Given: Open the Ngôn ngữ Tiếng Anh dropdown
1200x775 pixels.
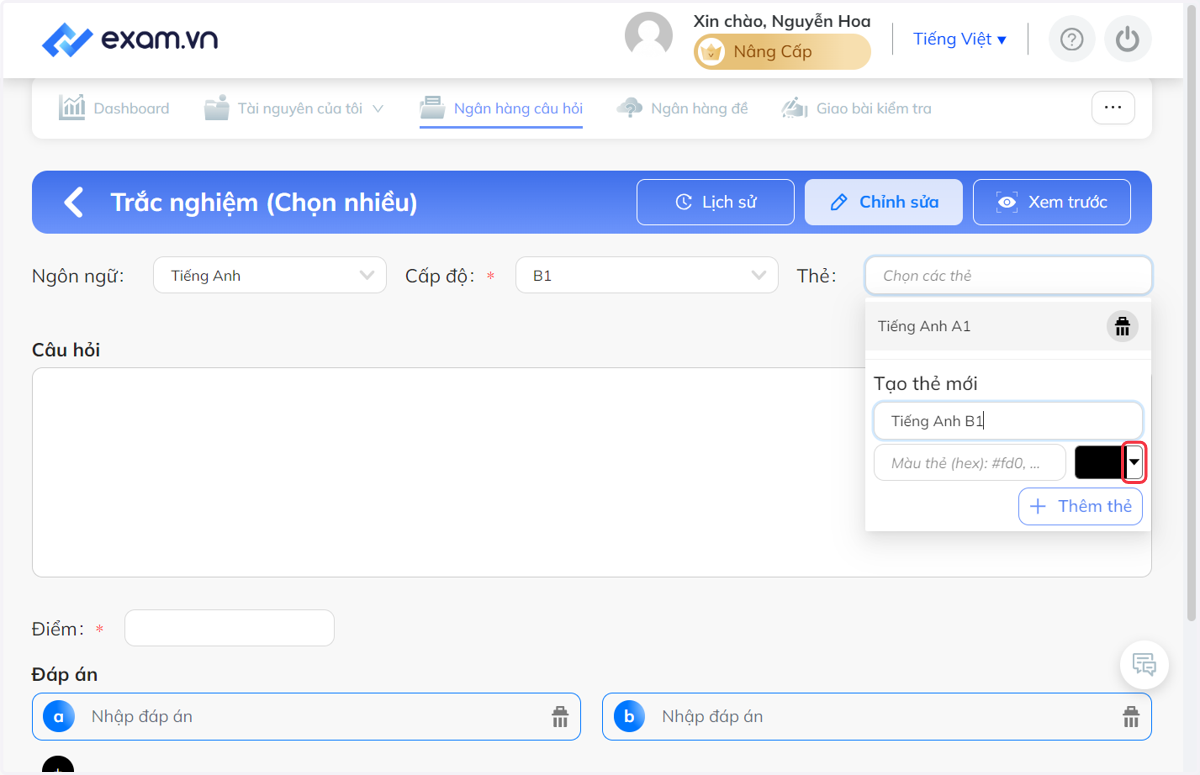Looking at the screenshot, I should pos(270,275).
